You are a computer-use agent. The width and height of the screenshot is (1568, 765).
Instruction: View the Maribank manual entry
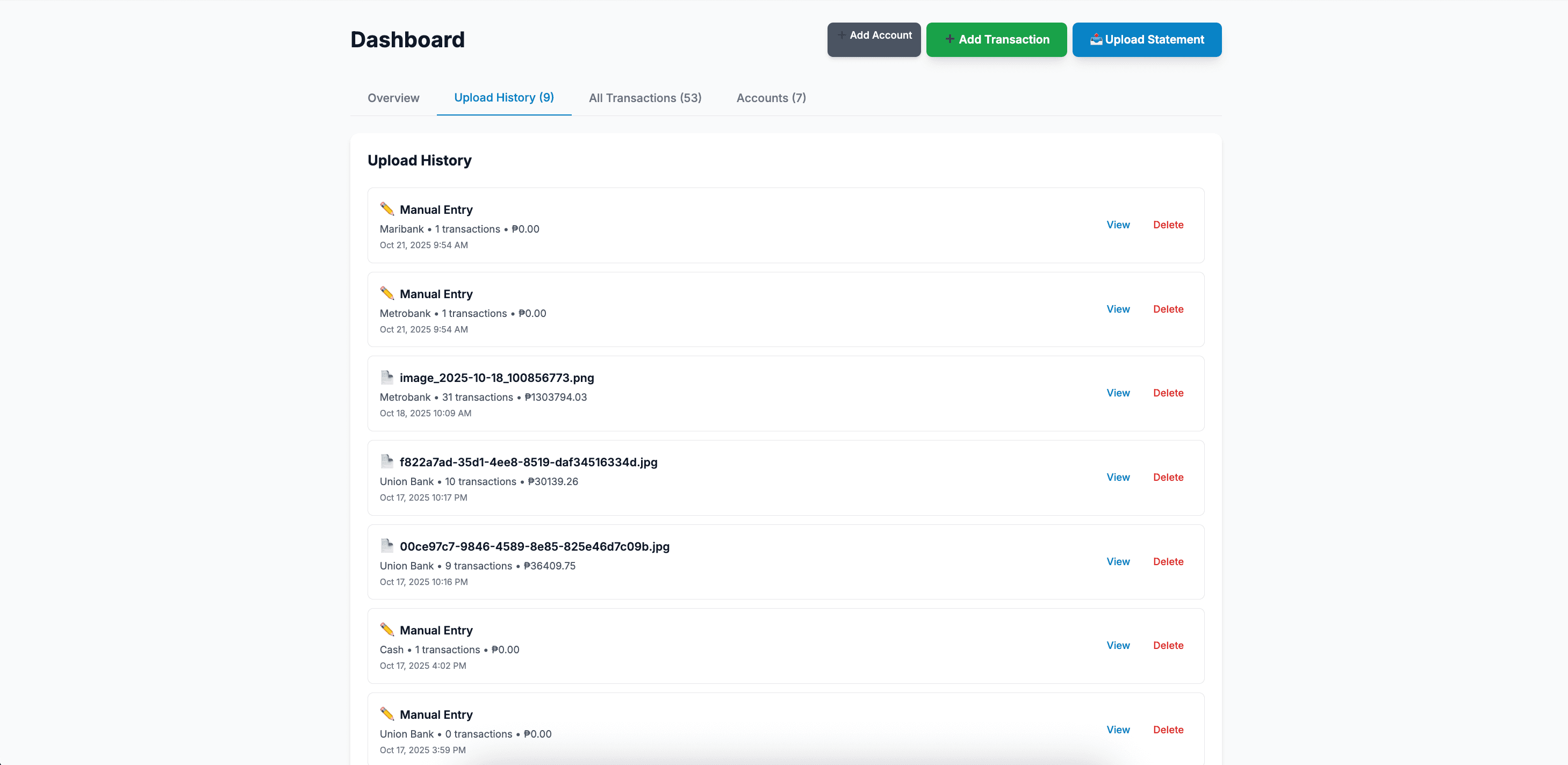point(1118,225)
